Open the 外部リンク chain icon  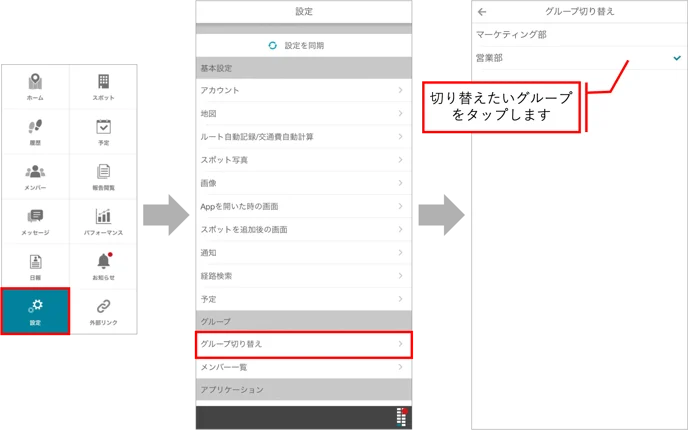point(103,306)
